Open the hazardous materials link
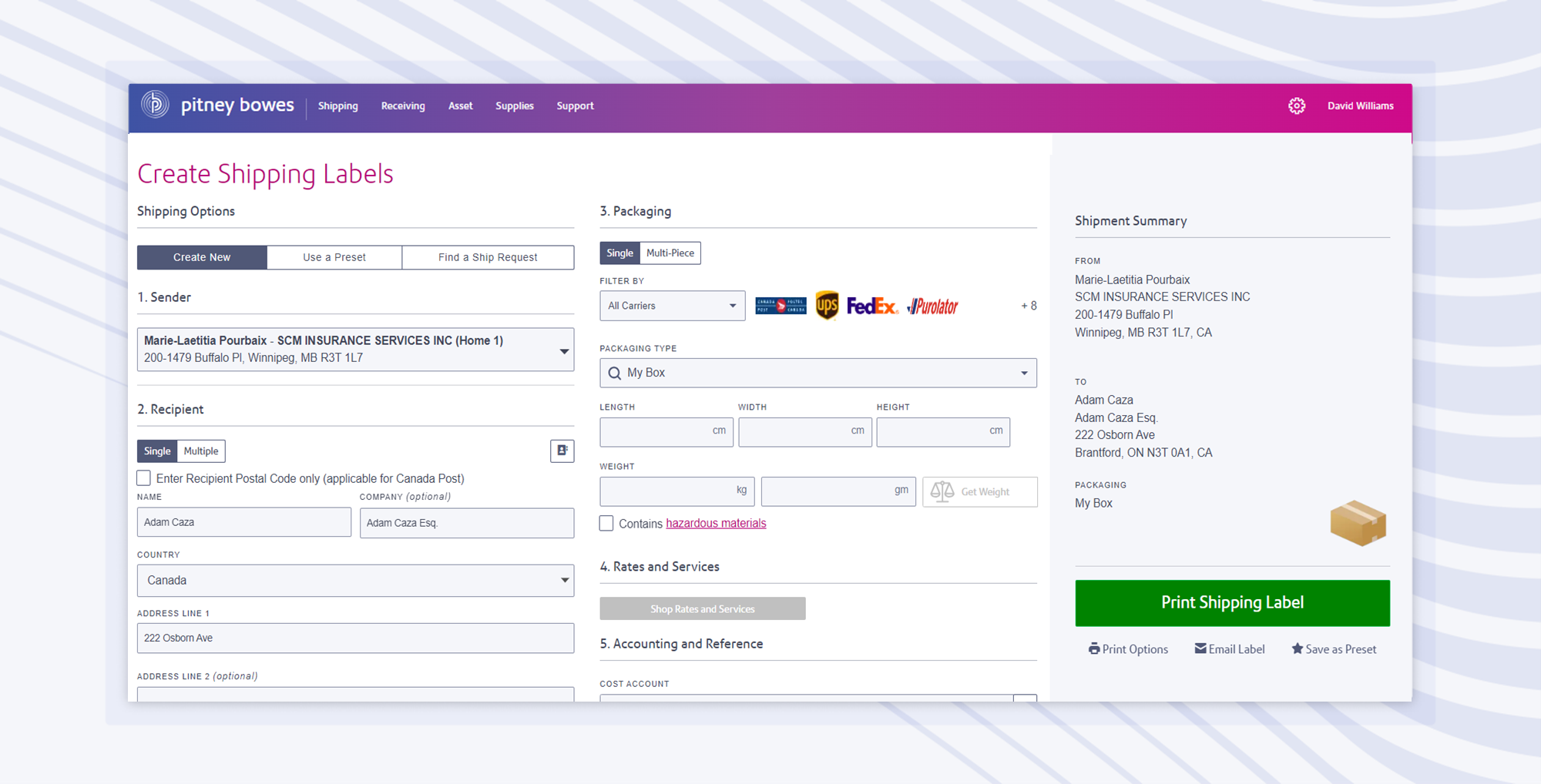The width and height of the screenshot is (1541, 784). tap(716, 524)
